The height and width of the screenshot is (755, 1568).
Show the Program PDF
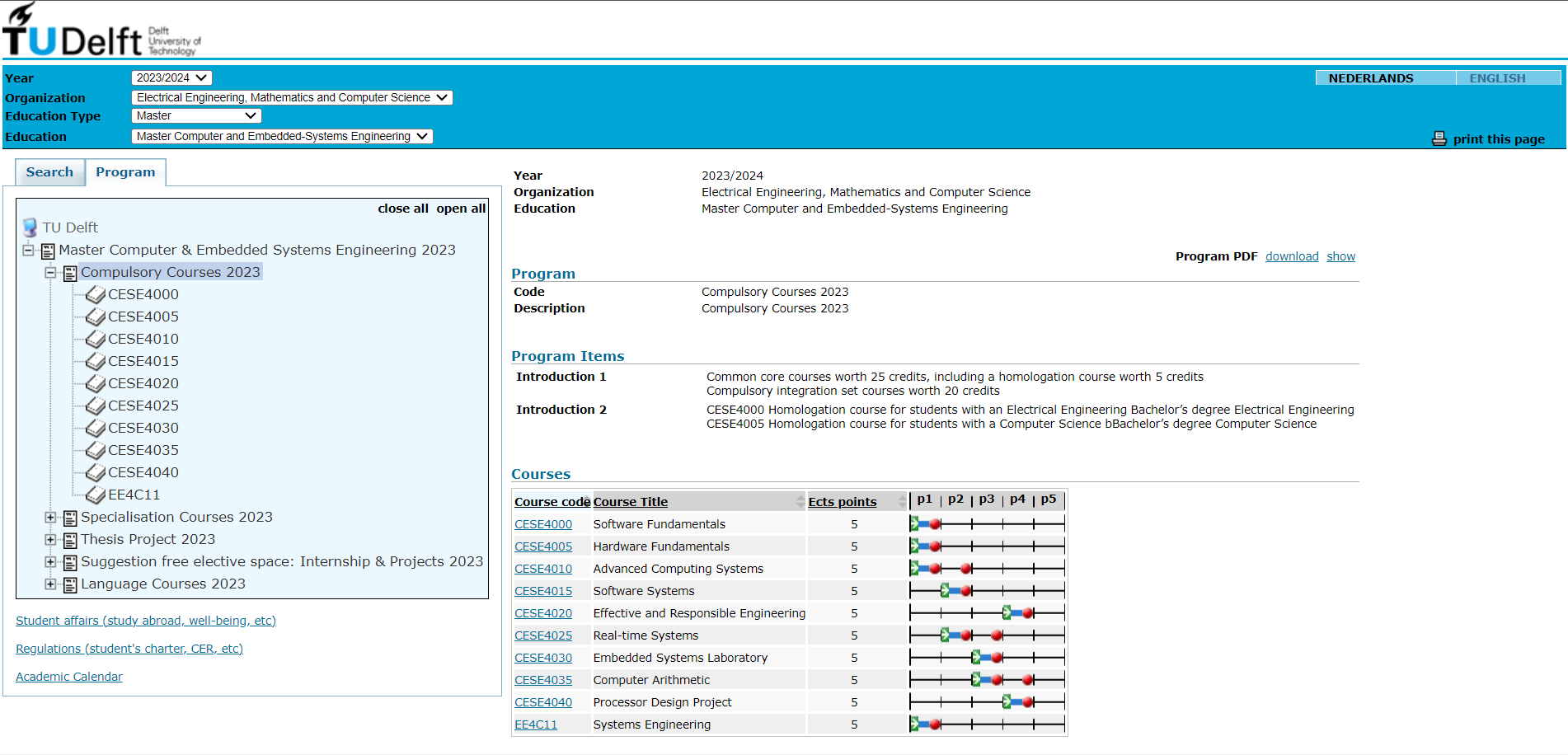pos(1340,256)
